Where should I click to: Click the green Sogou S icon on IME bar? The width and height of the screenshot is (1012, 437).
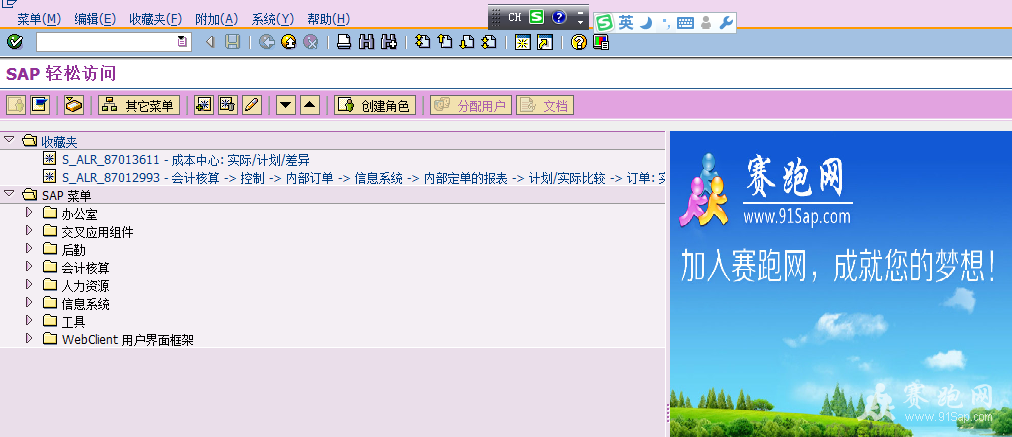(536, 17)
